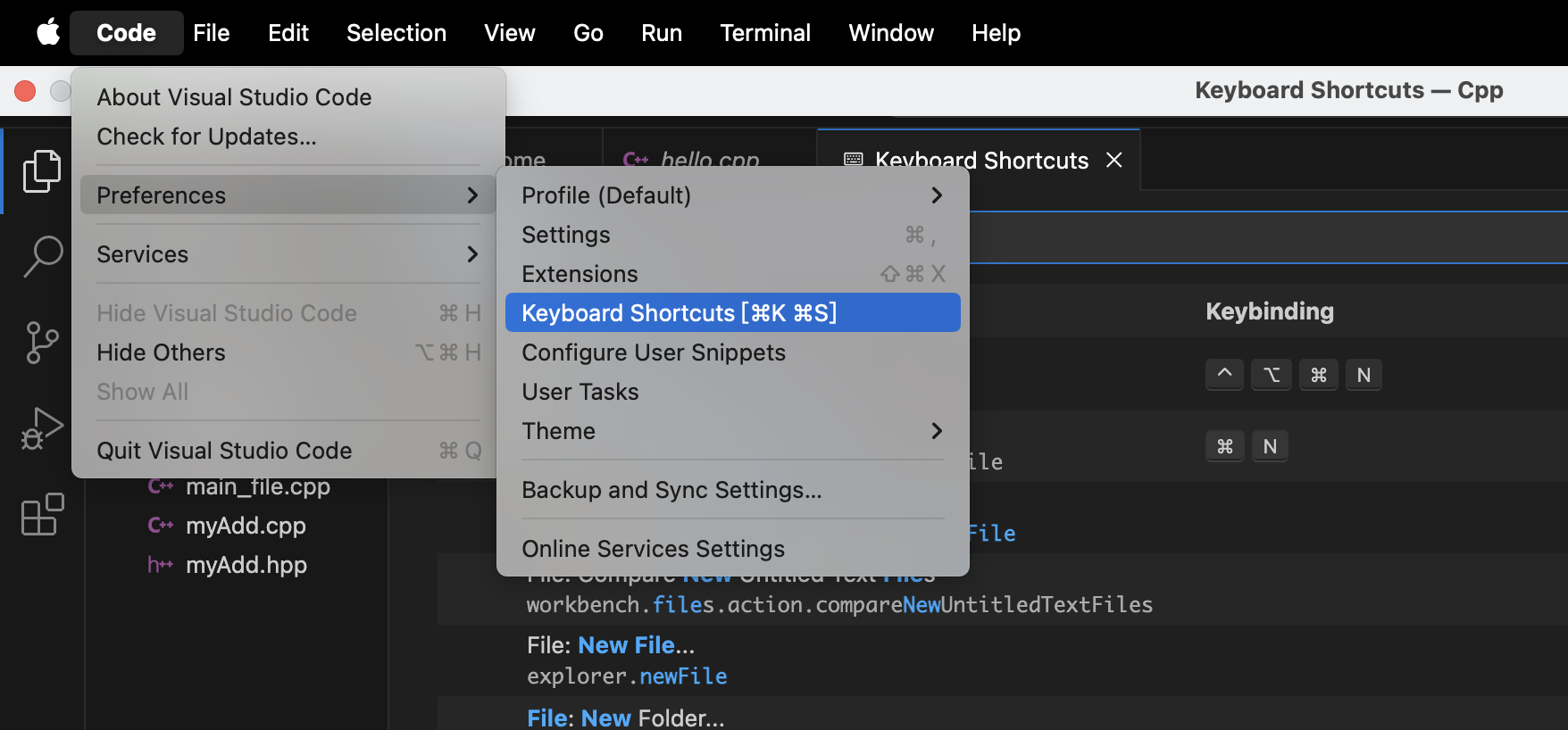Viewport: 1568px width, 730px height.
Task: Choose User Tasks
Action: click(x=733, y=392)
